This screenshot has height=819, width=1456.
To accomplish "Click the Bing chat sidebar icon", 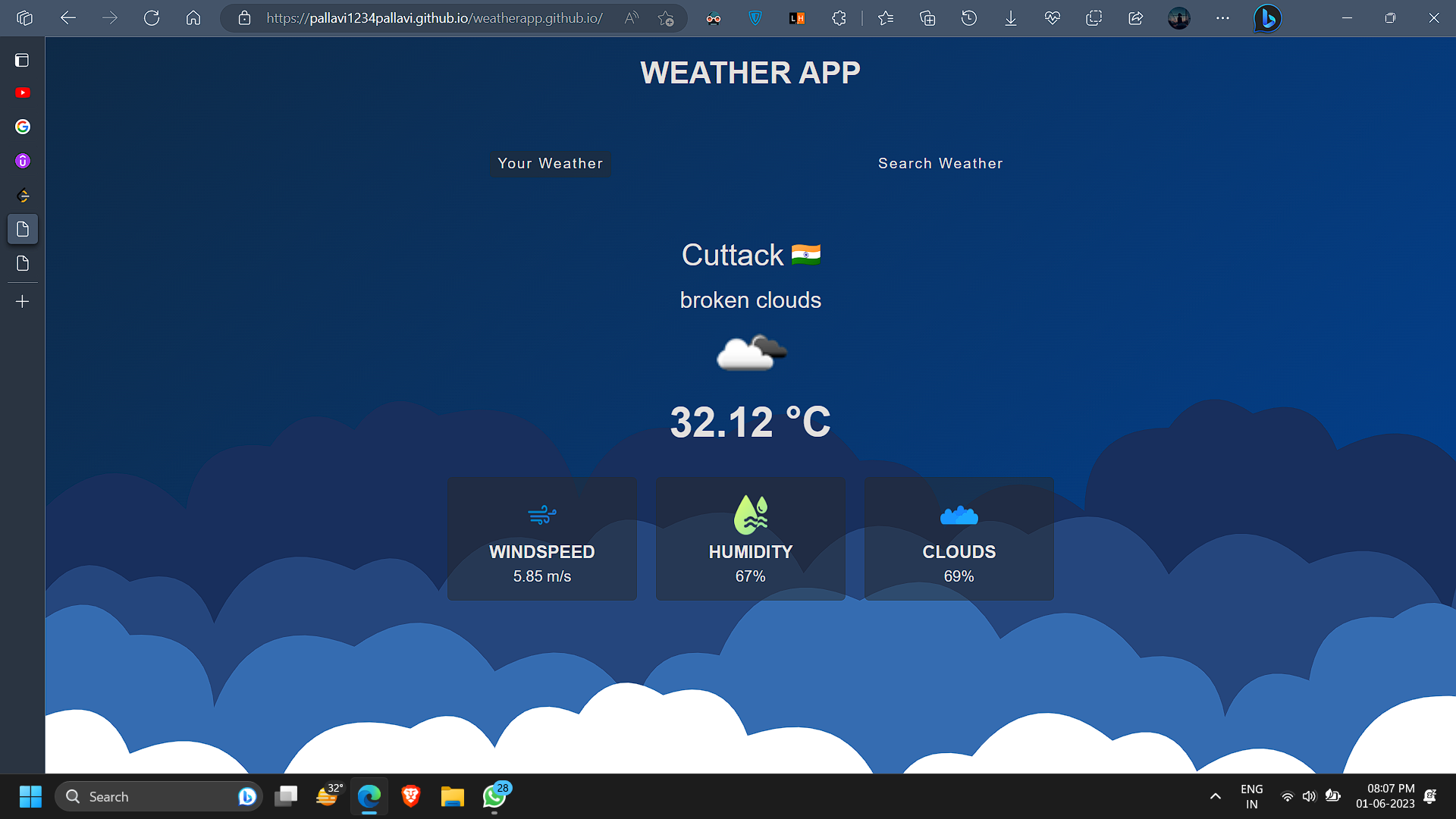I will click(x=1267, y=18).
